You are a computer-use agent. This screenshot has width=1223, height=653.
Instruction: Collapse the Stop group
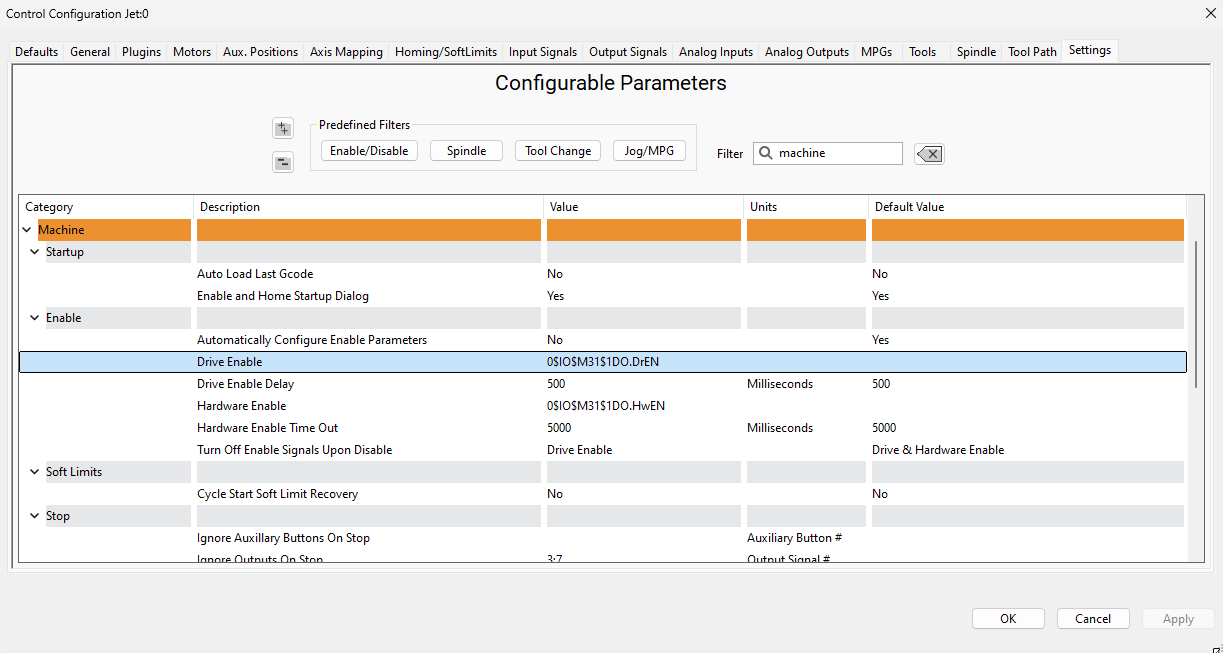click(35, 516)
